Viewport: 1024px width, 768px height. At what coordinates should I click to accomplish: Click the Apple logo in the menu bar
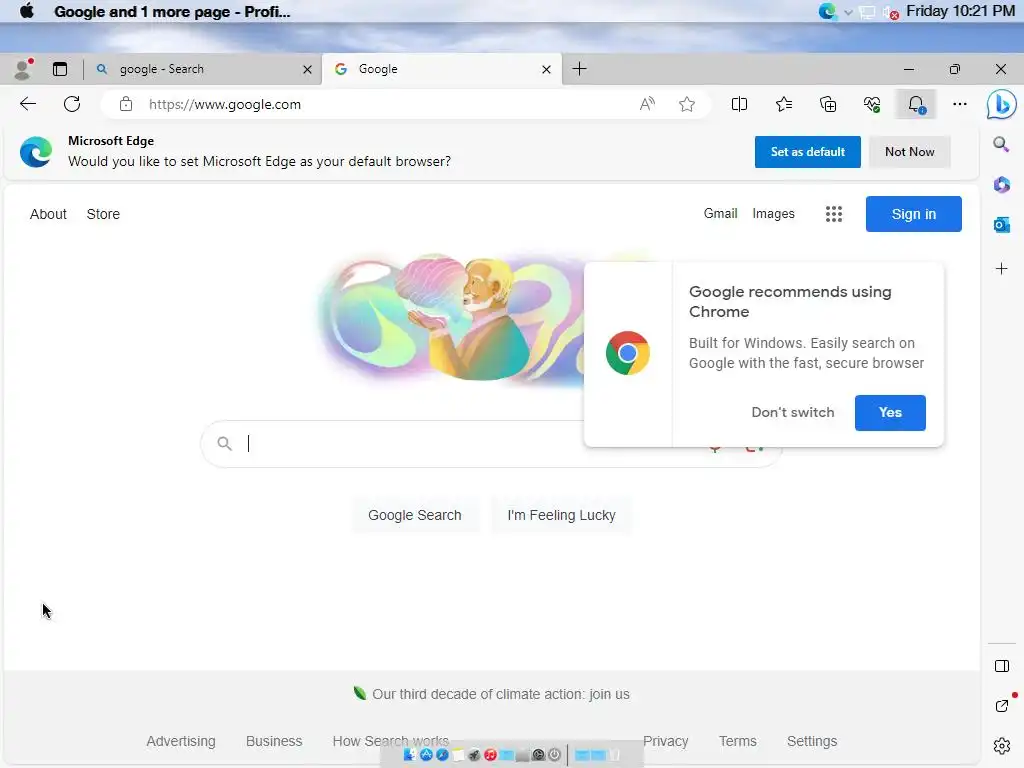click(27, 11)
